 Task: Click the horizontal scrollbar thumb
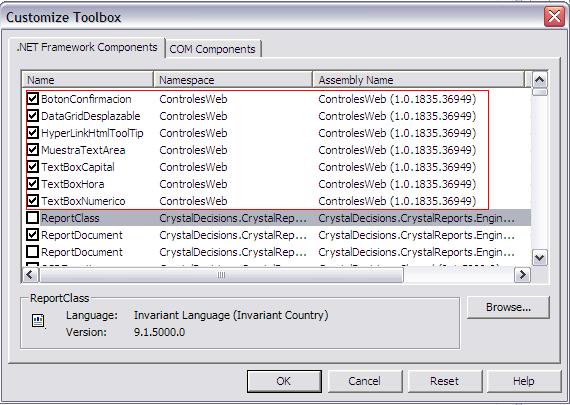coord(221,275)
